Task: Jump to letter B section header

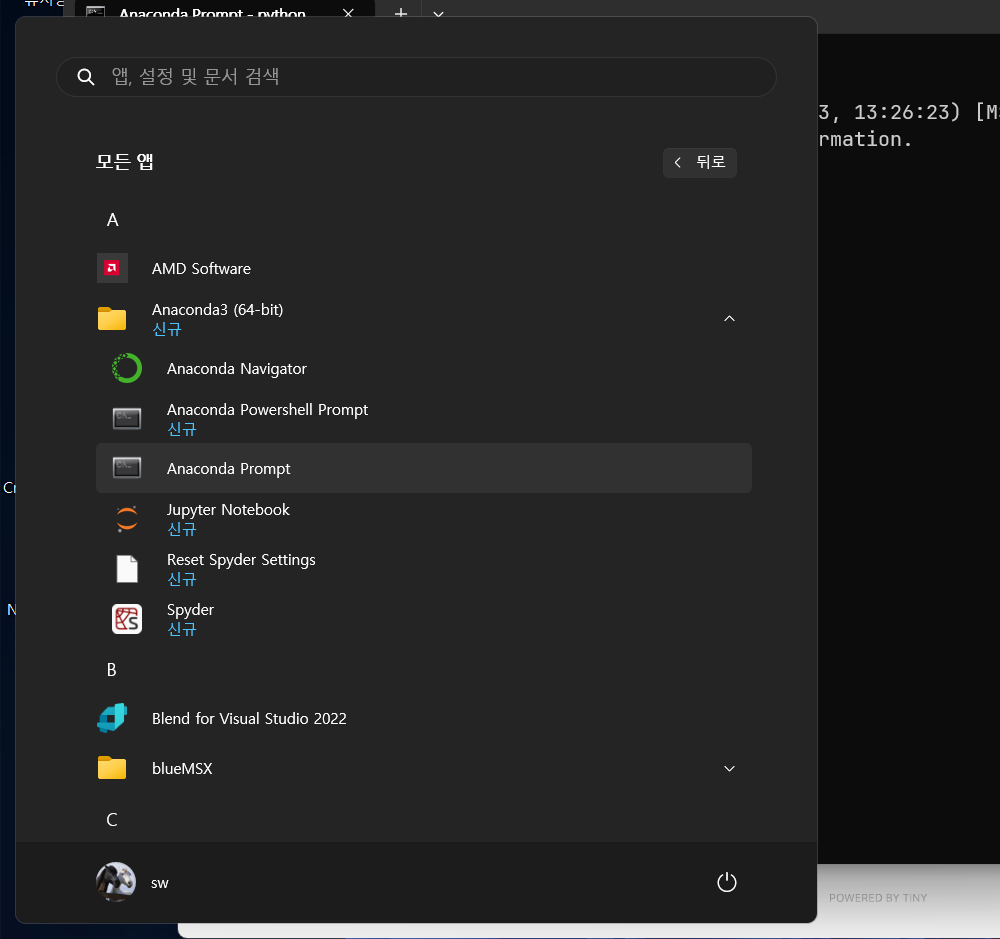Action: click(112, 669)
